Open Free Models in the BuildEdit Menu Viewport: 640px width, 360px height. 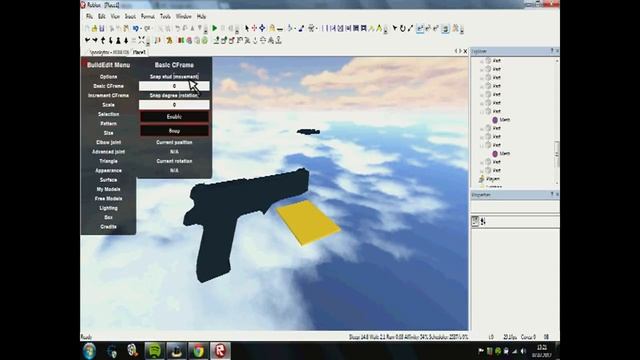coord(109,199)
